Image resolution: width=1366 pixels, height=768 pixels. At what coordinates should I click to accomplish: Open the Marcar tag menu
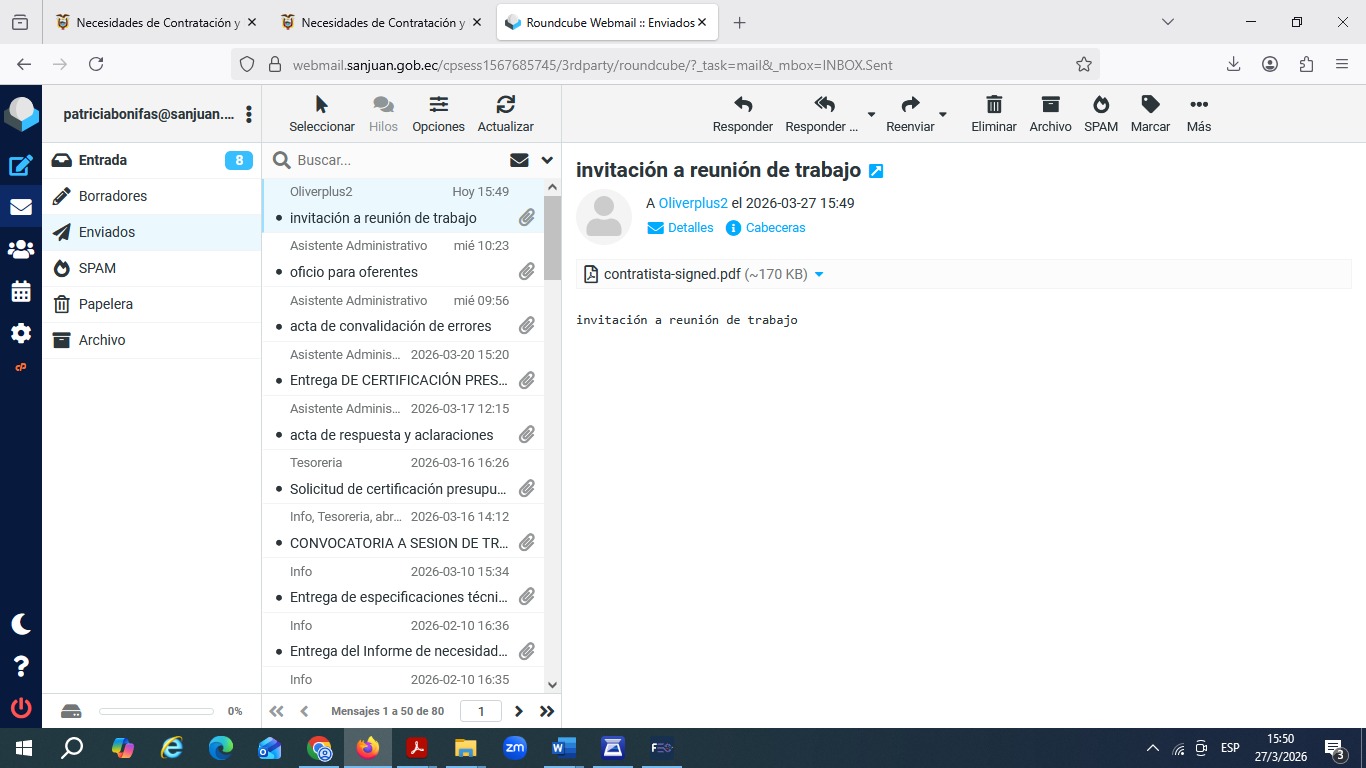click(x=1150, y=105)
